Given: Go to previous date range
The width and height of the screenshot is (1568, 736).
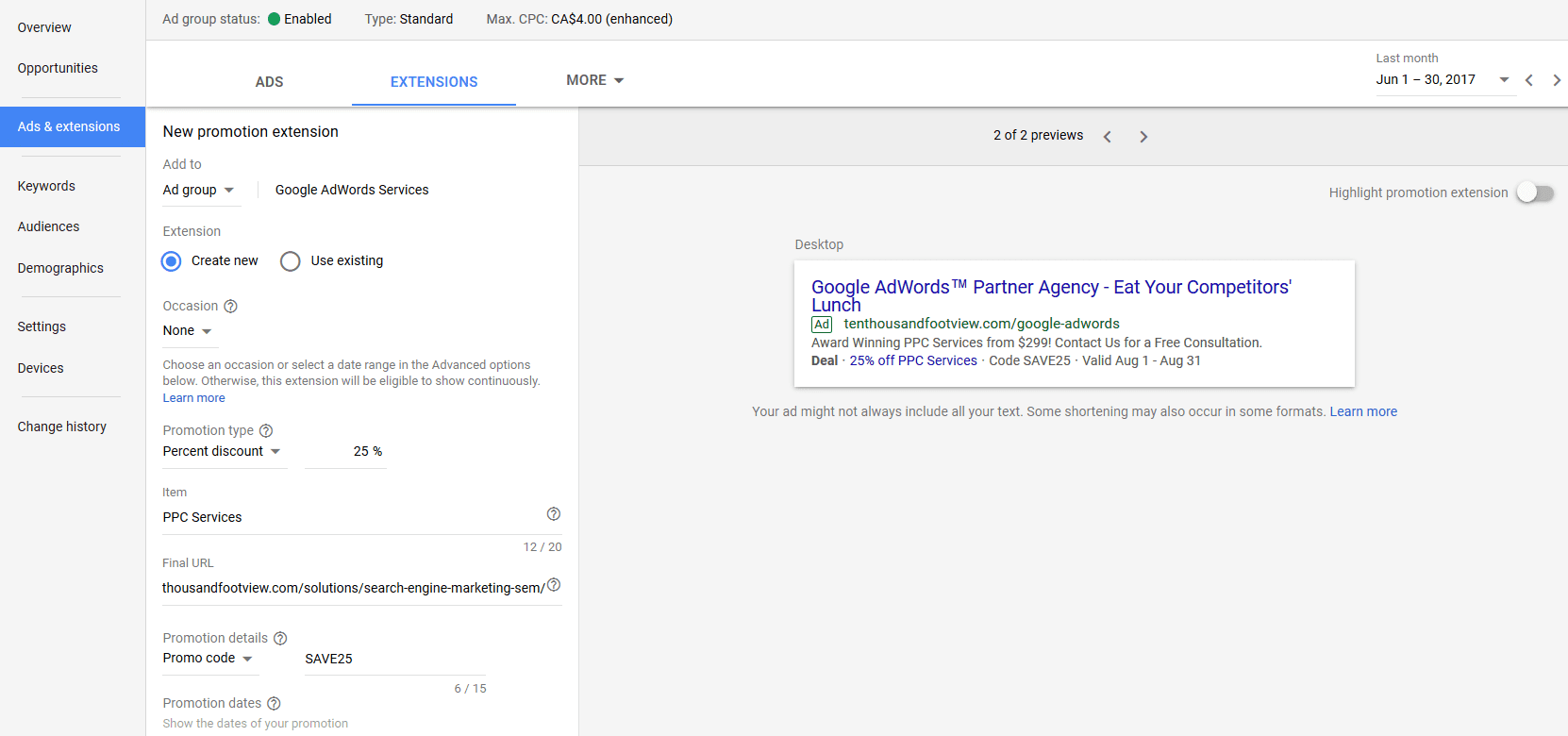Looking at the screenshot, I should click(x=1529, y=80).
